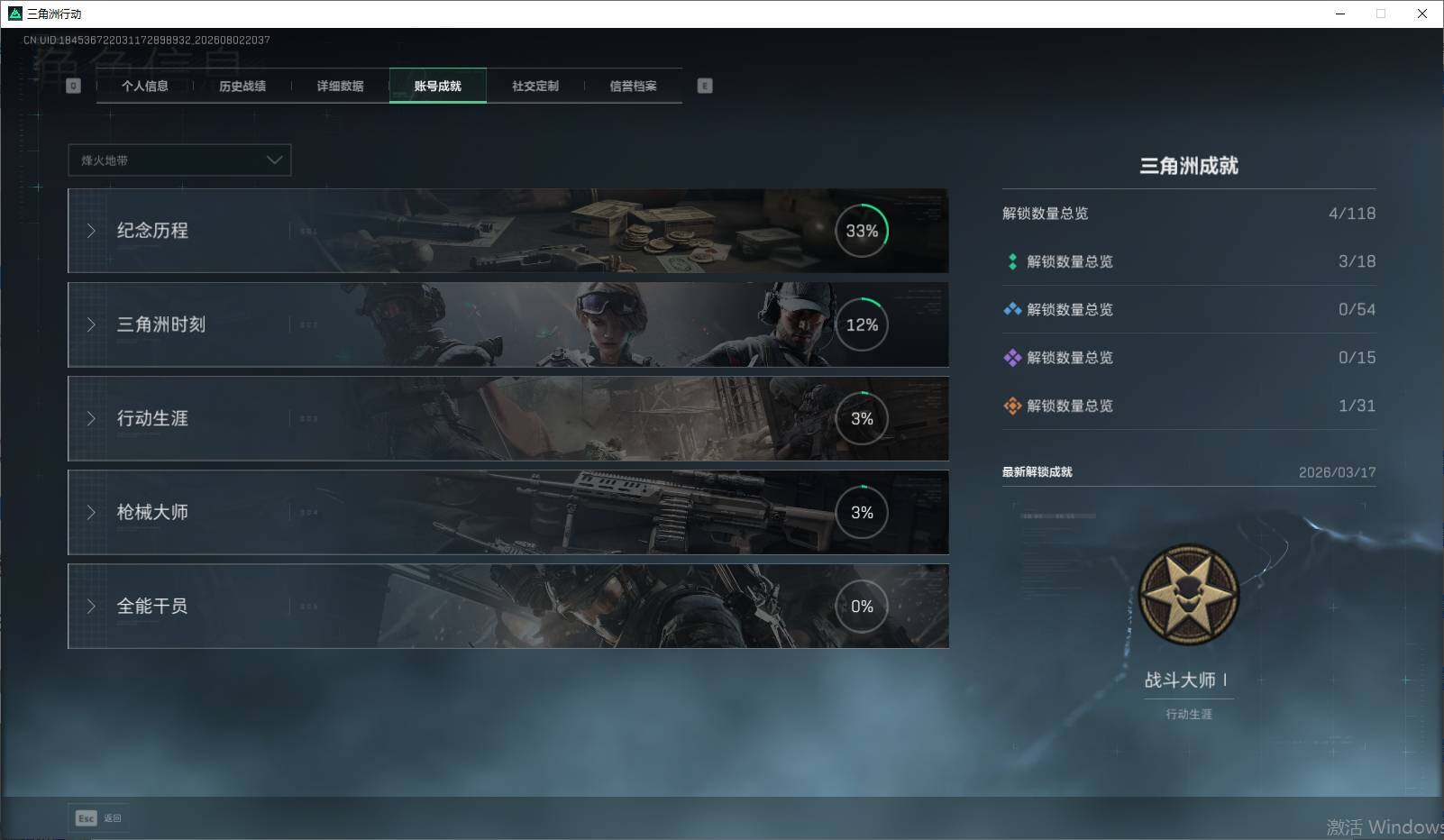Click the 三角洲成就 heading
The width and height of the screenshot is (1444, 840).
1189,166
